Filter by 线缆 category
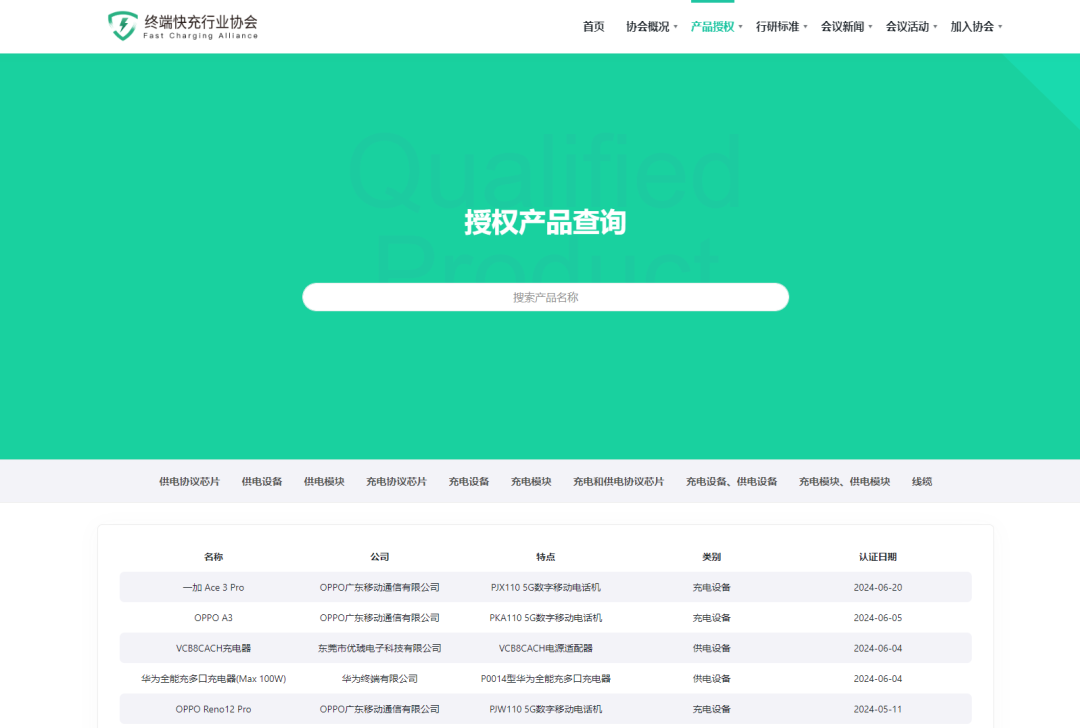Viewport: 1080px width, 728px height. pyautogui.click(x=922, y=481)
